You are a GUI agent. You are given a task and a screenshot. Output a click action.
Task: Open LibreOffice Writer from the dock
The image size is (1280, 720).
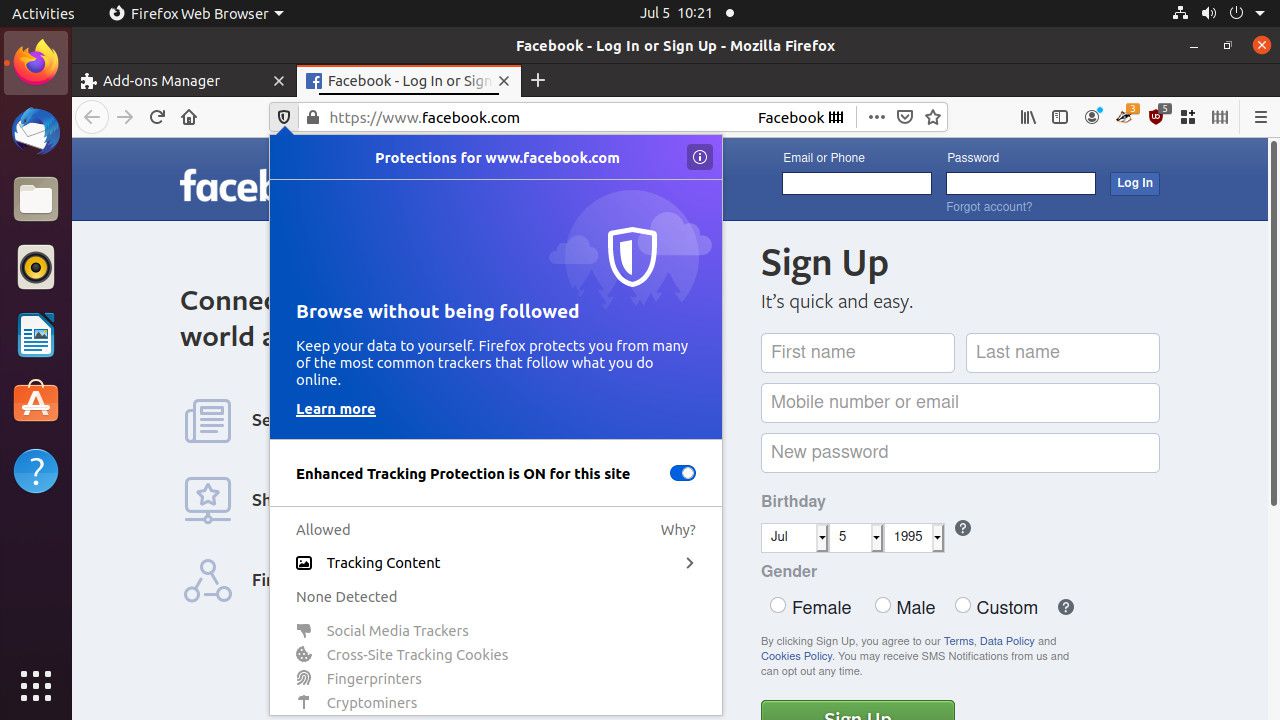point(36,335)
